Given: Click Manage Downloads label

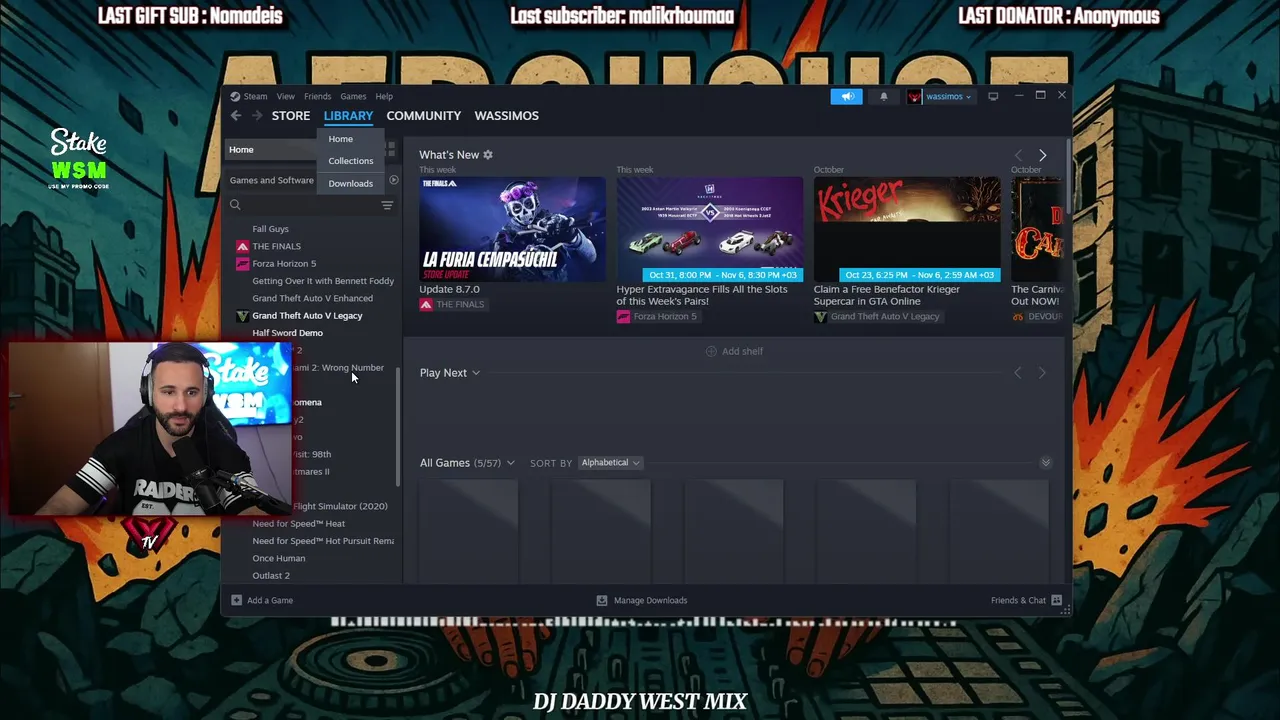Looking at the screenshot, I should (651, 600).
